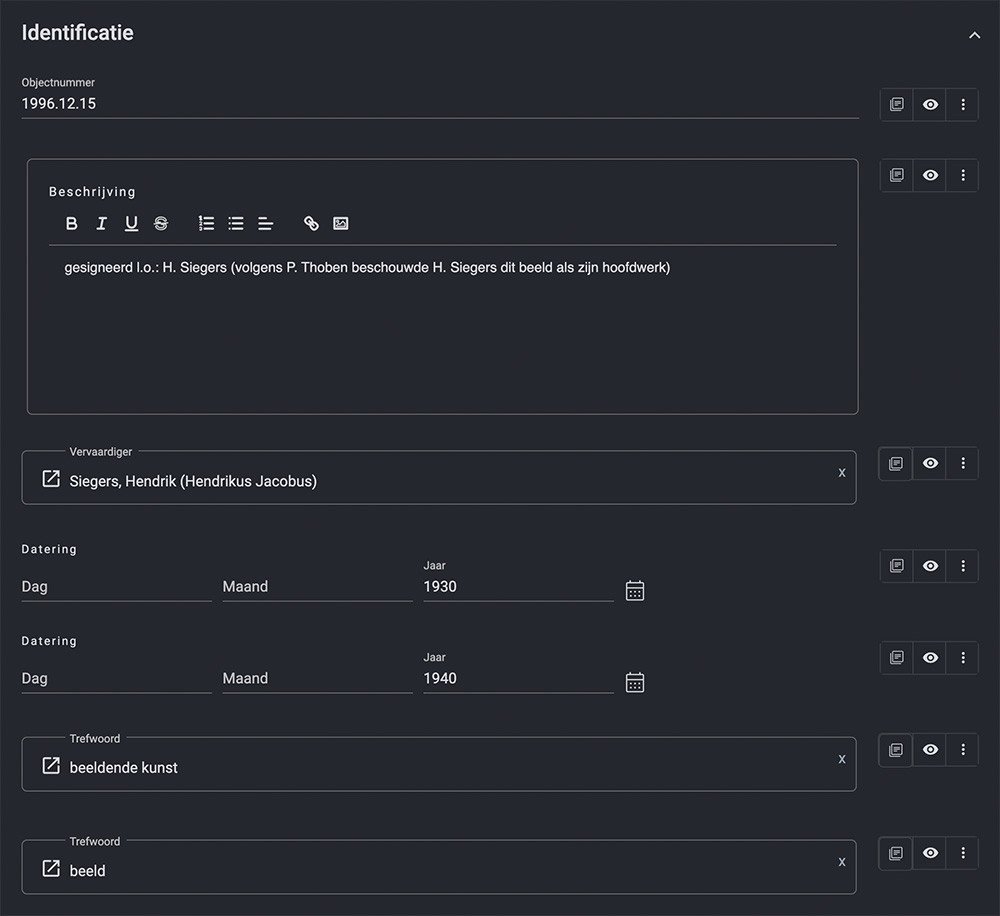Toggle italic formatting in Beschrijving editor
1000x916 pixels.
tap(101, 223)
